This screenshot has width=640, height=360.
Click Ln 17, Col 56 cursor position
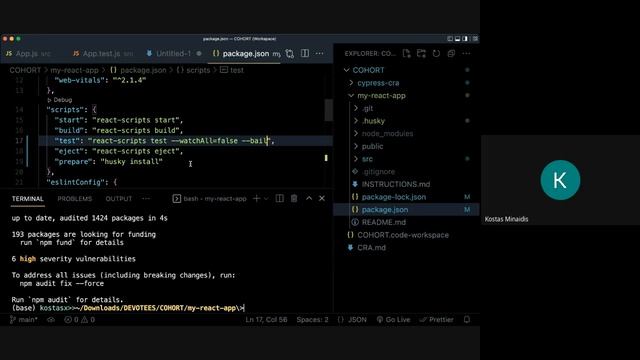coord(266,320)
